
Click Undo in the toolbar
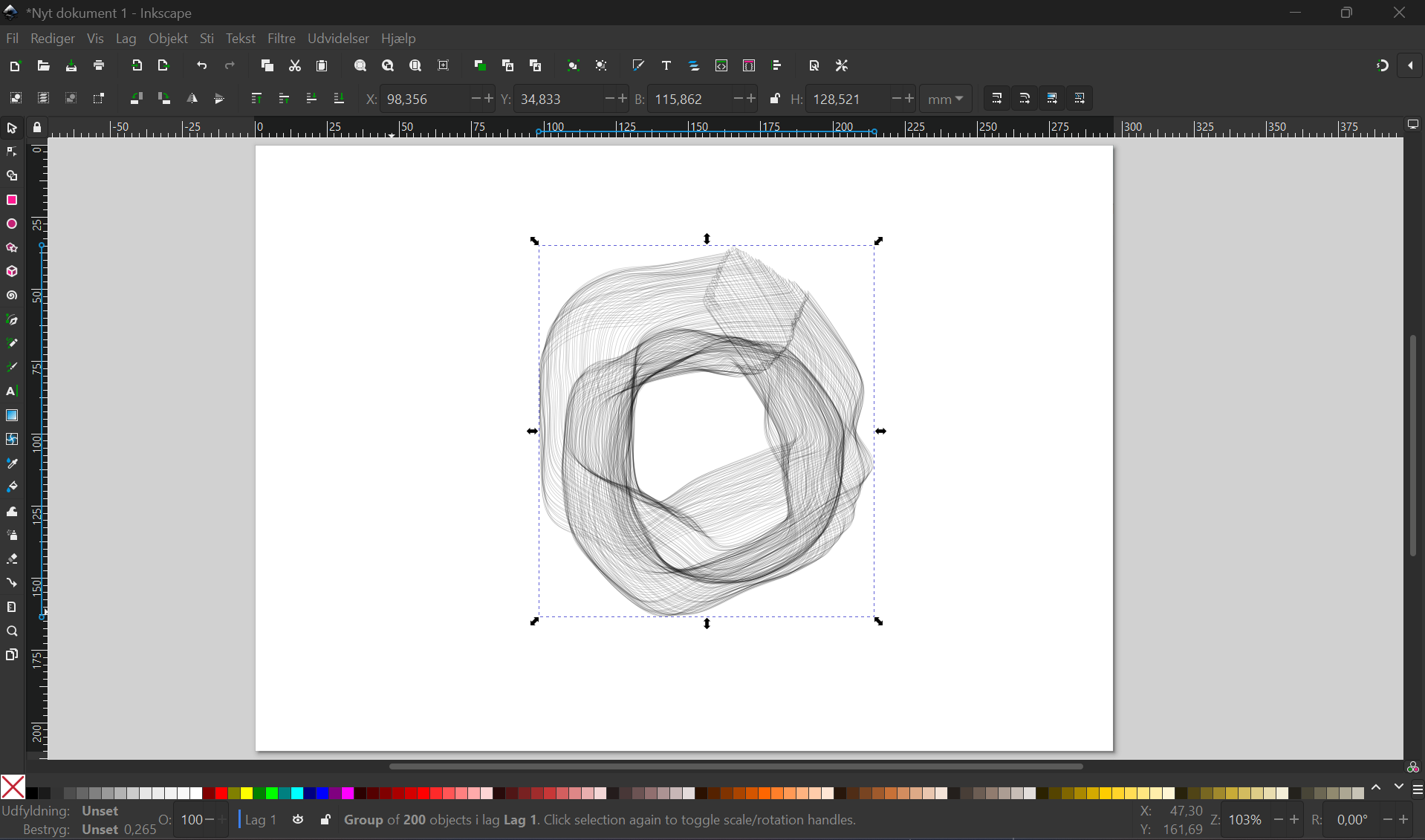(201, 65)
